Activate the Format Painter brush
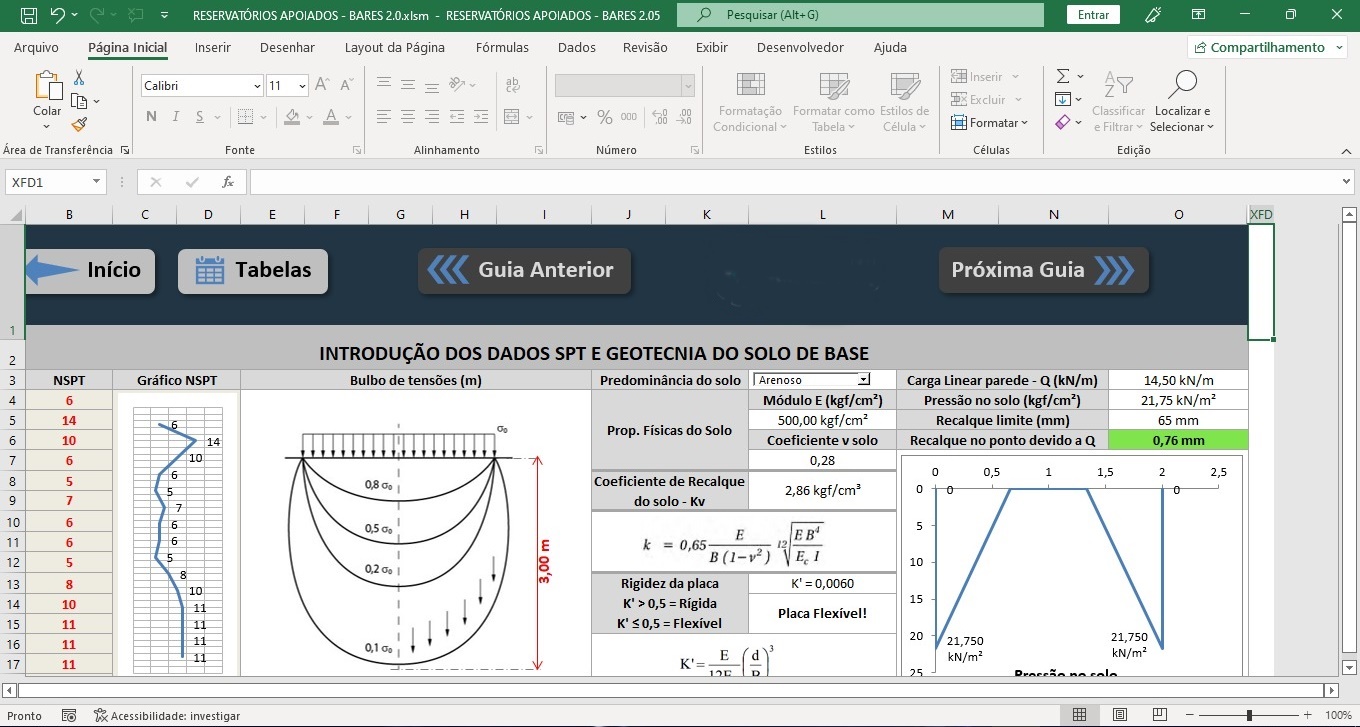 pos(79,124)
